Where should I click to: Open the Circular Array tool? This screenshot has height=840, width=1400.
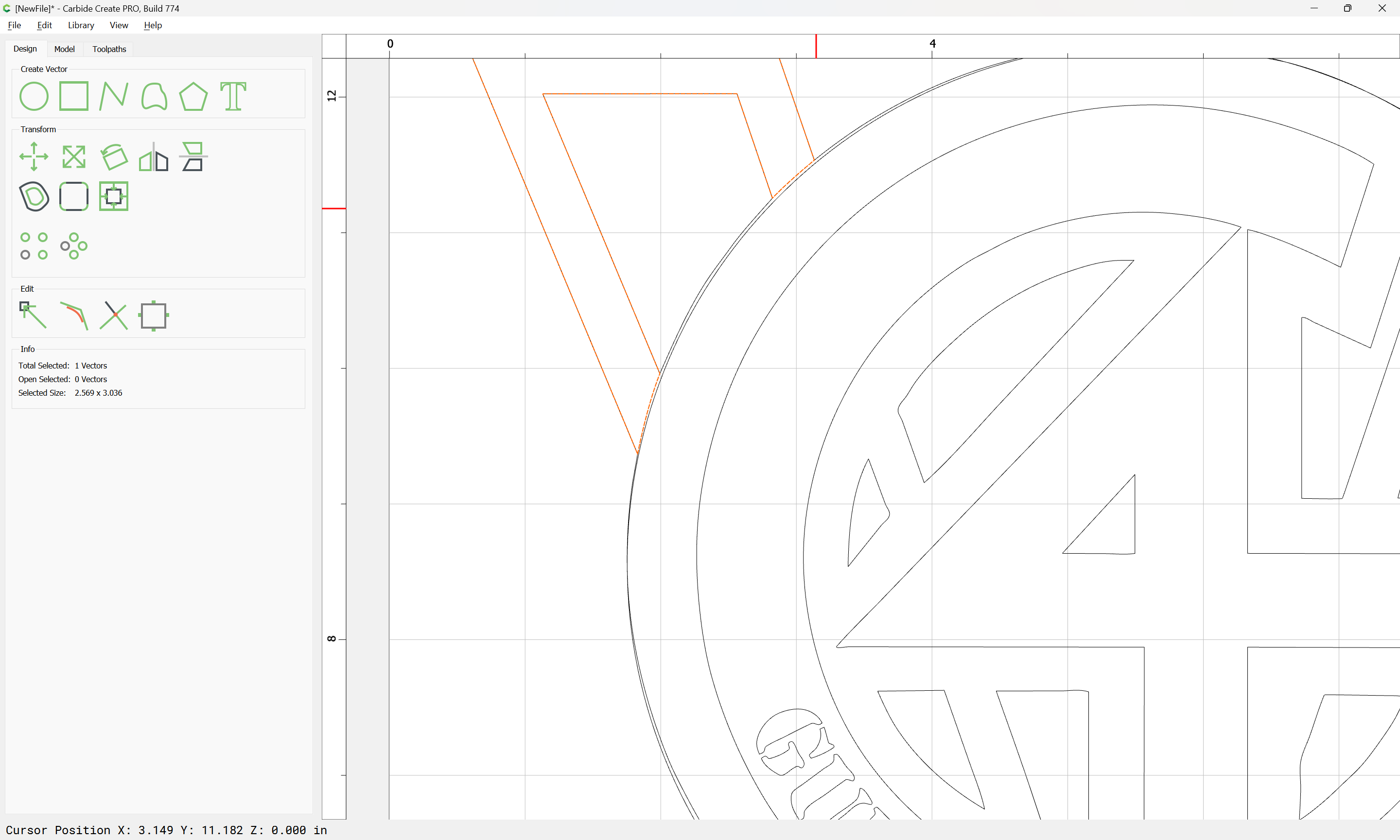tap(74, 246)
